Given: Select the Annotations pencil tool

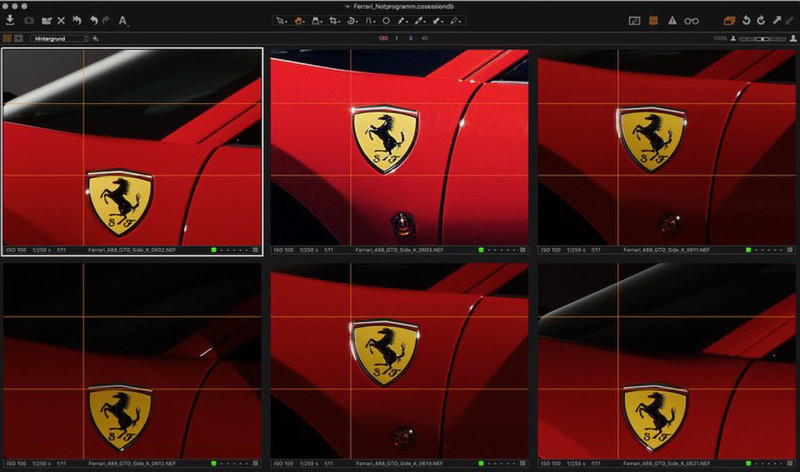Looking at the screenshot, I should [x=454, y=21].
